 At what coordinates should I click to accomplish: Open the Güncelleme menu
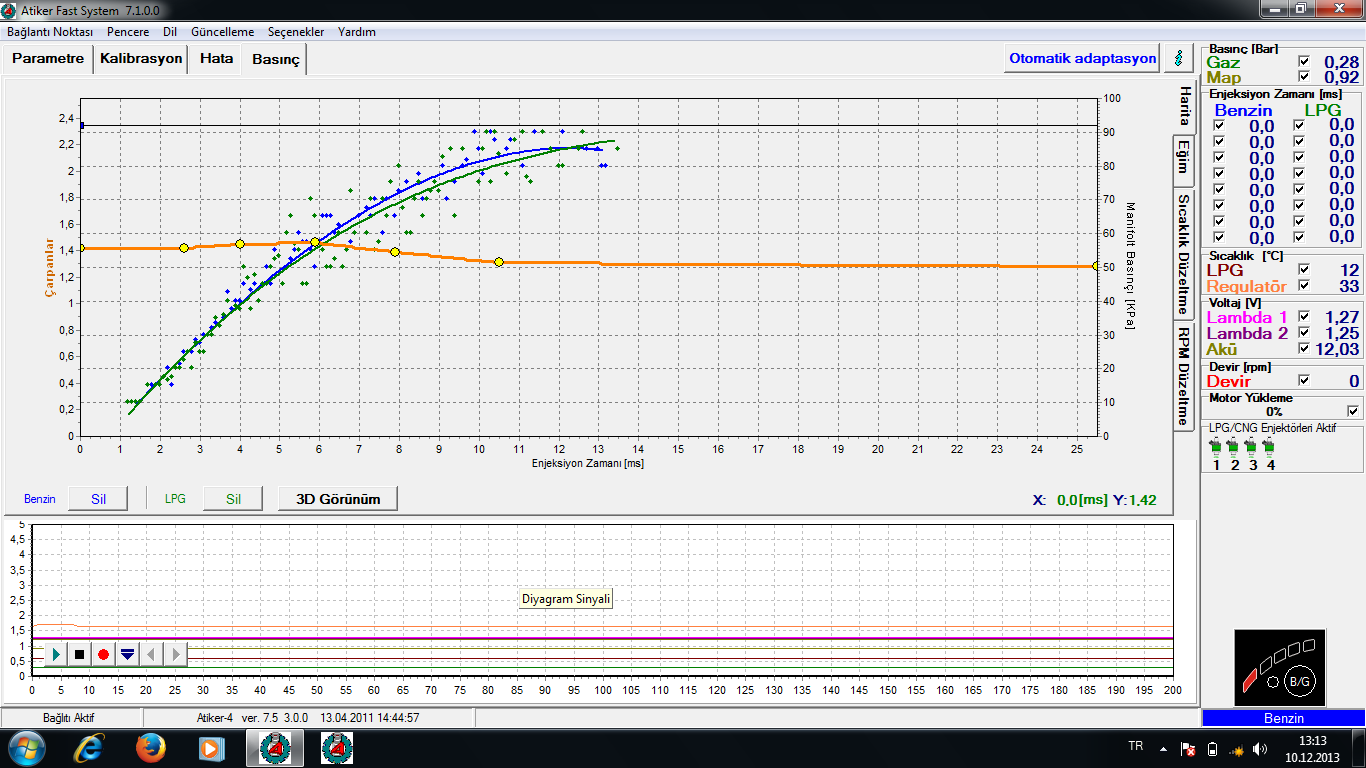tap(222, 32)
